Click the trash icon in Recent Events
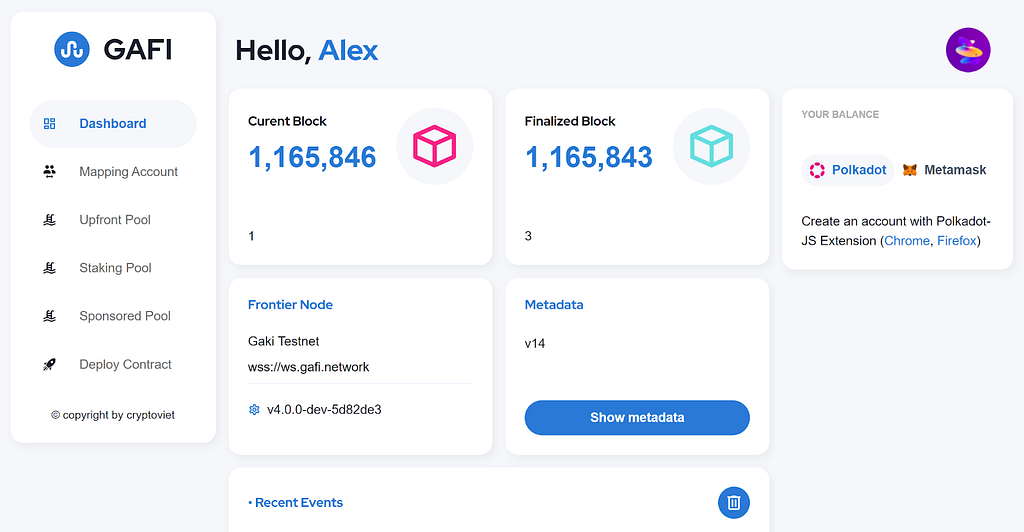1024x532 pixels. coord(733,502)
